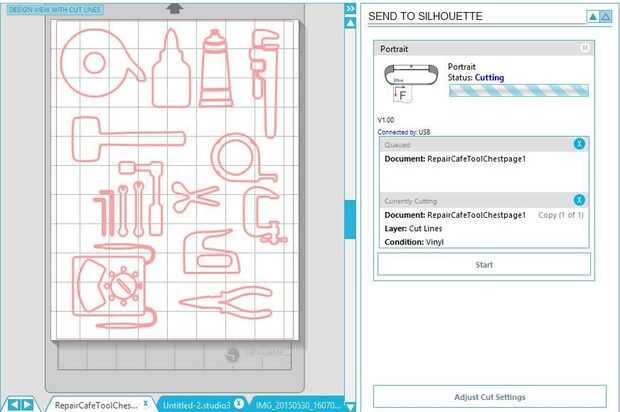620x412 pixels.
Task: Close the RepairCafeToolChes... tab
Action: pyautogui.click(x=146, y=403)
